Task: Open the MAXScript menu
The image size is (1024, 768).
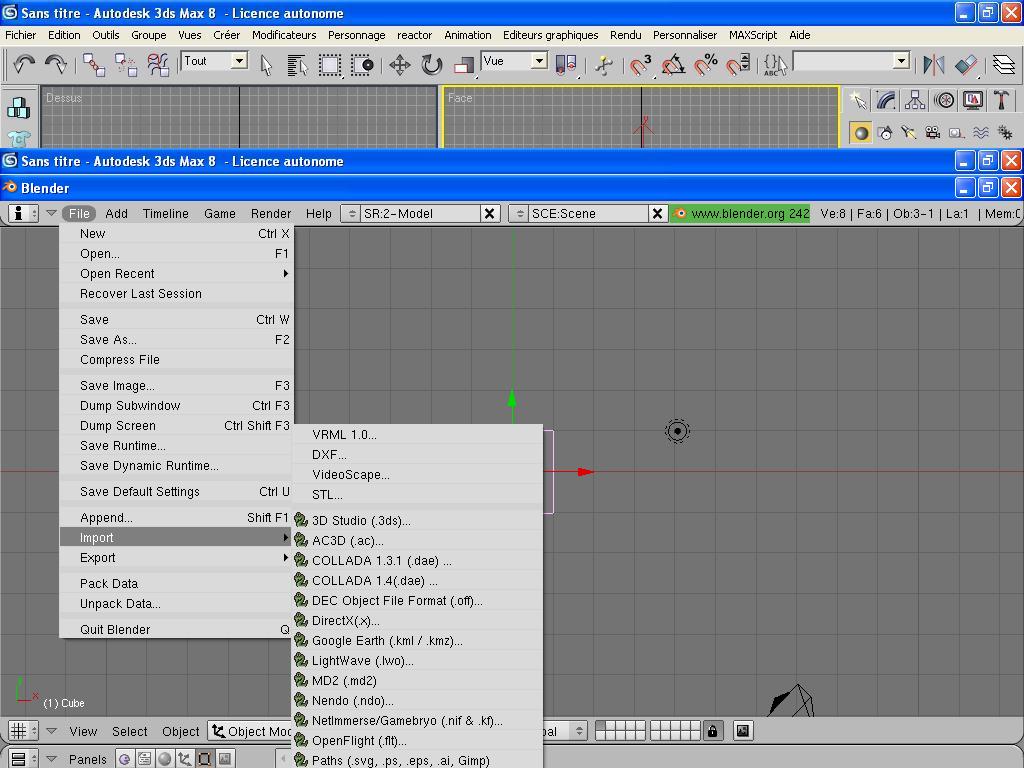Action: (x=753, y=35)
